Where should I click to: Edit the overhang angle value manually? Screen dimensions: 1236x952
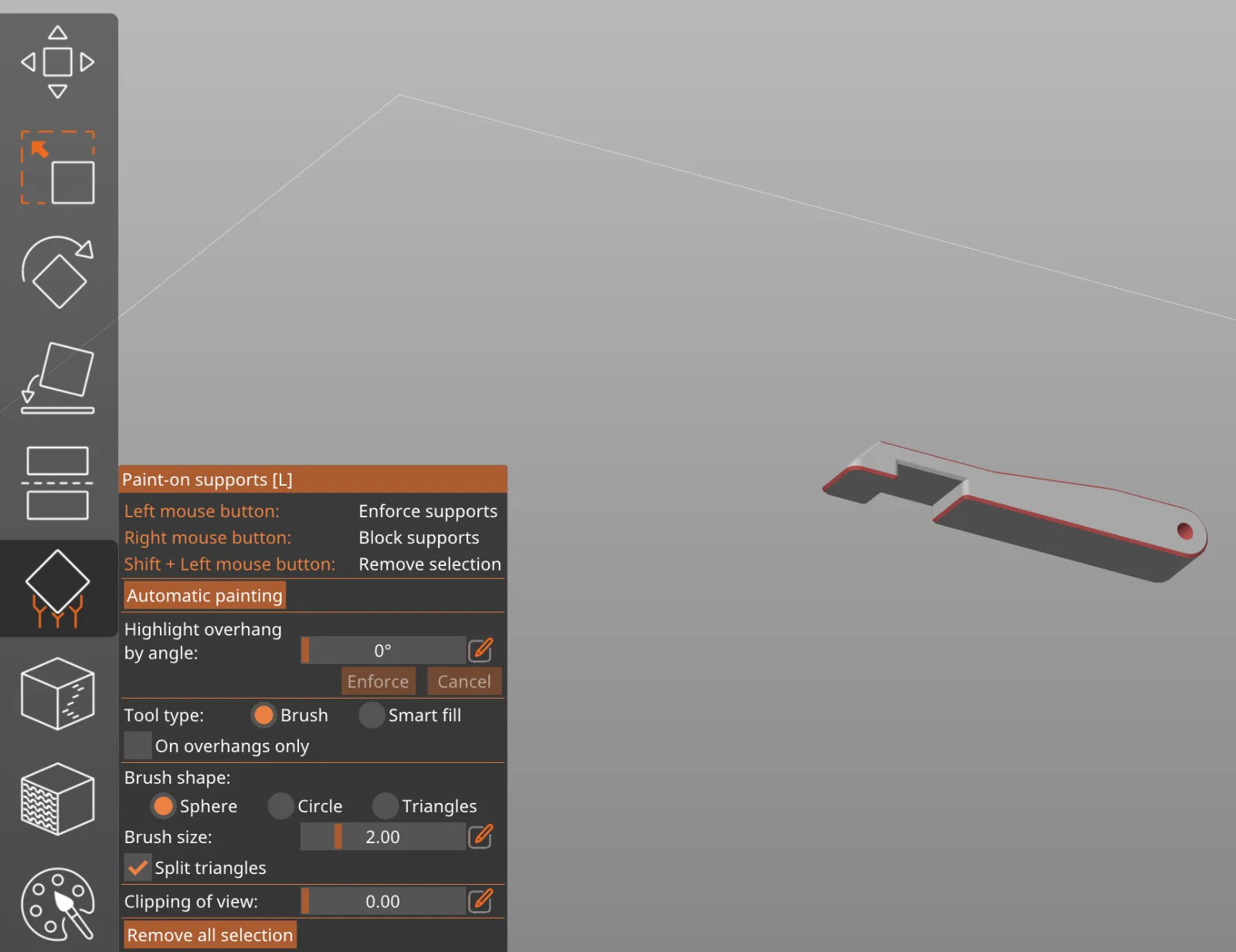(x=480, y=650)
